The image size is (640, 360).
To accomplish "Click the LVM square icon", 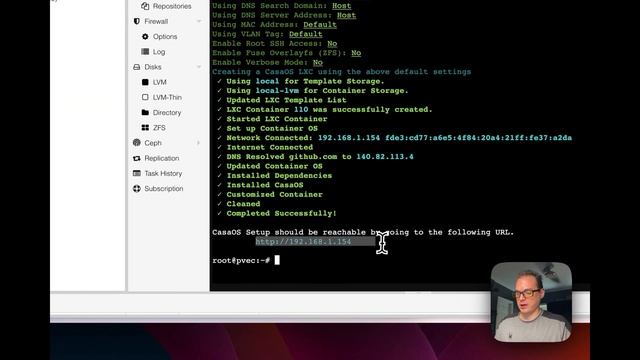I will [x=145, y=82].
